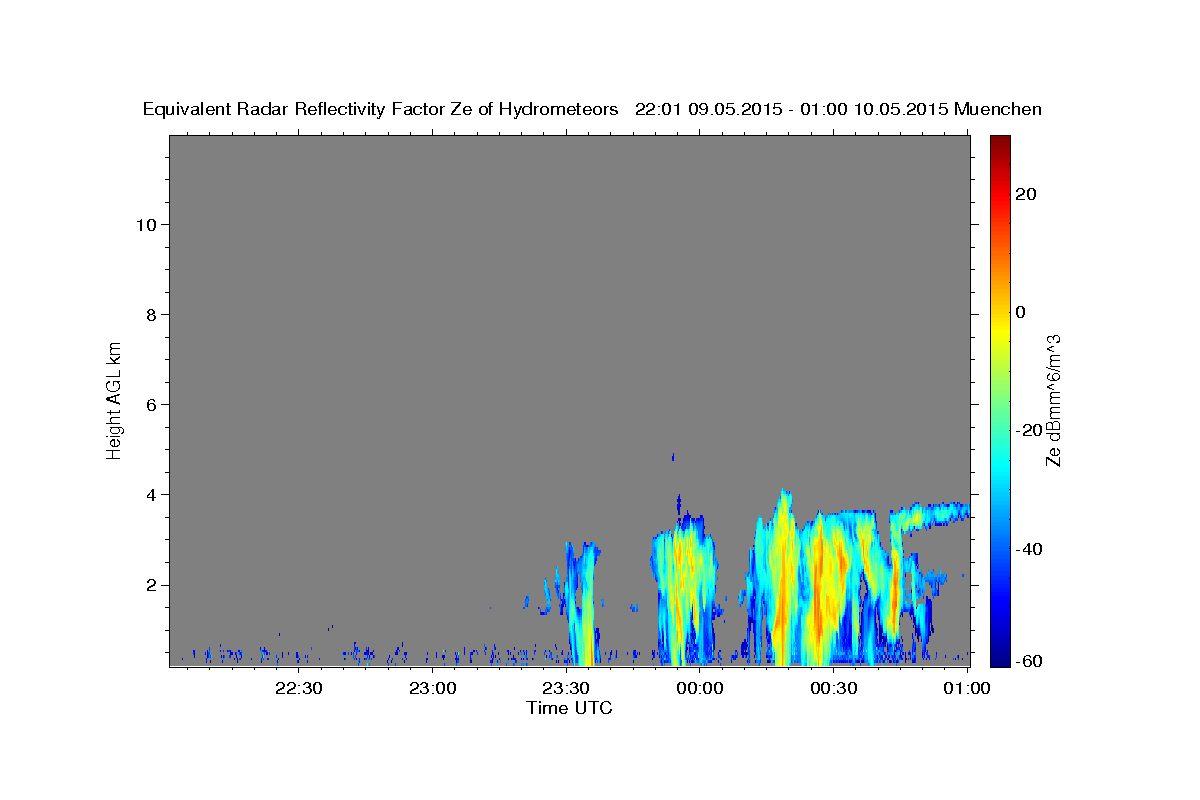The image size is (1200, 800).
Task: Click the isolated echo near 23:35
Action: click(583, 603)
